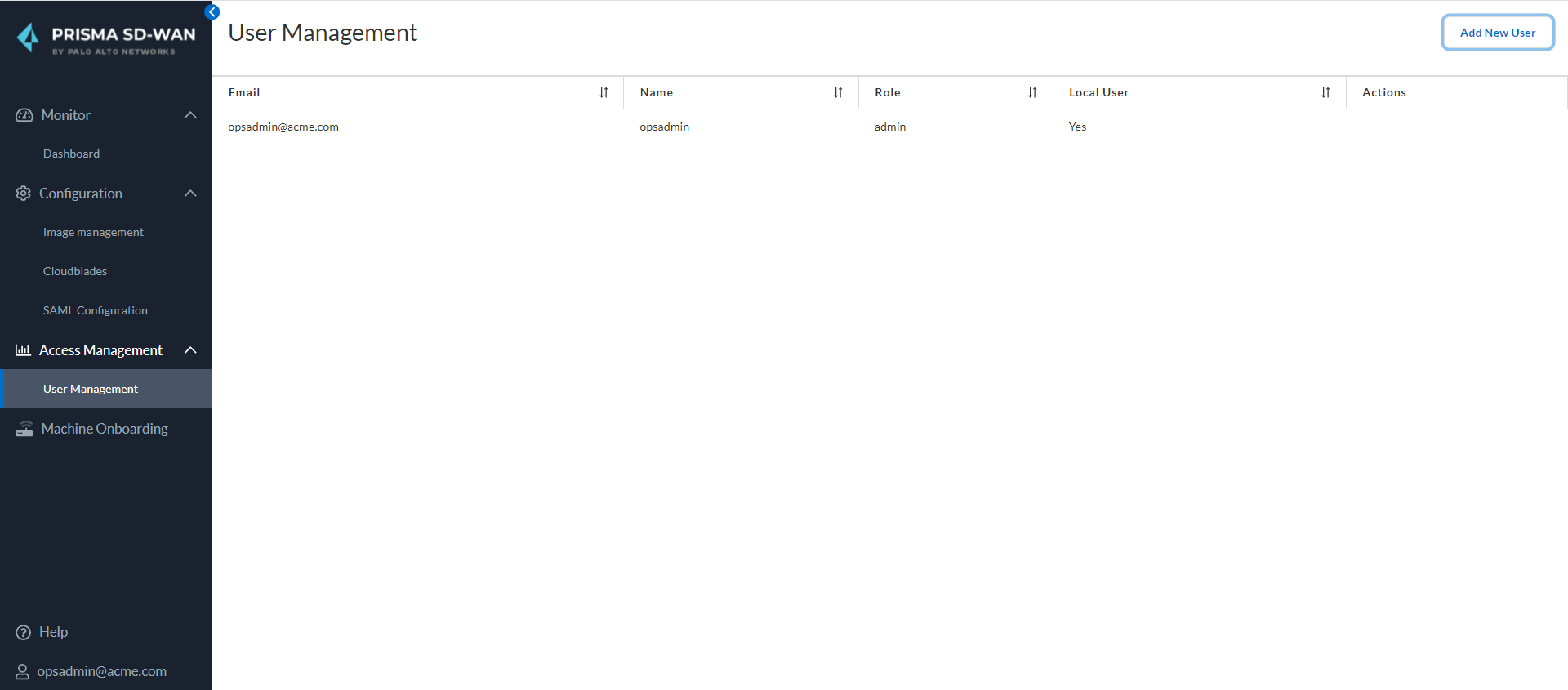
Task: Click the User Management page heading
Action: pos(323,33)
